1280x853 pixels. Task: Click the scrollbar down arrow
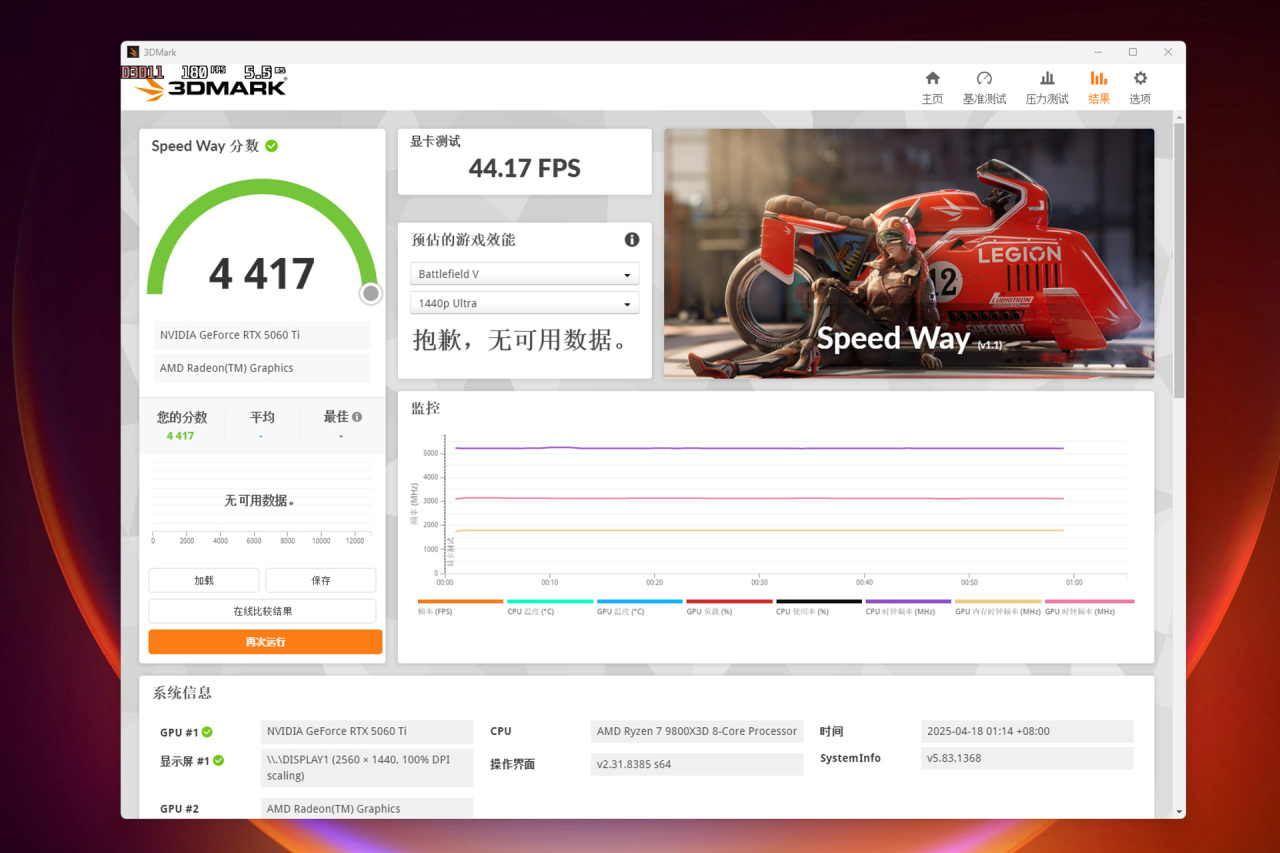click(1179, 811)
